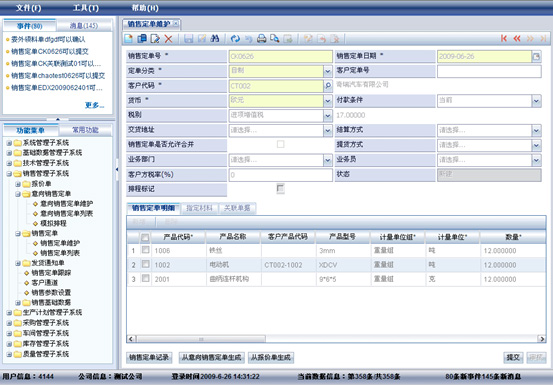Image resolution: width=553 pixels, height=385 pixels.
Task: Collapse the left sidebar with arrow handle
Action: click(x=117, y=170)
